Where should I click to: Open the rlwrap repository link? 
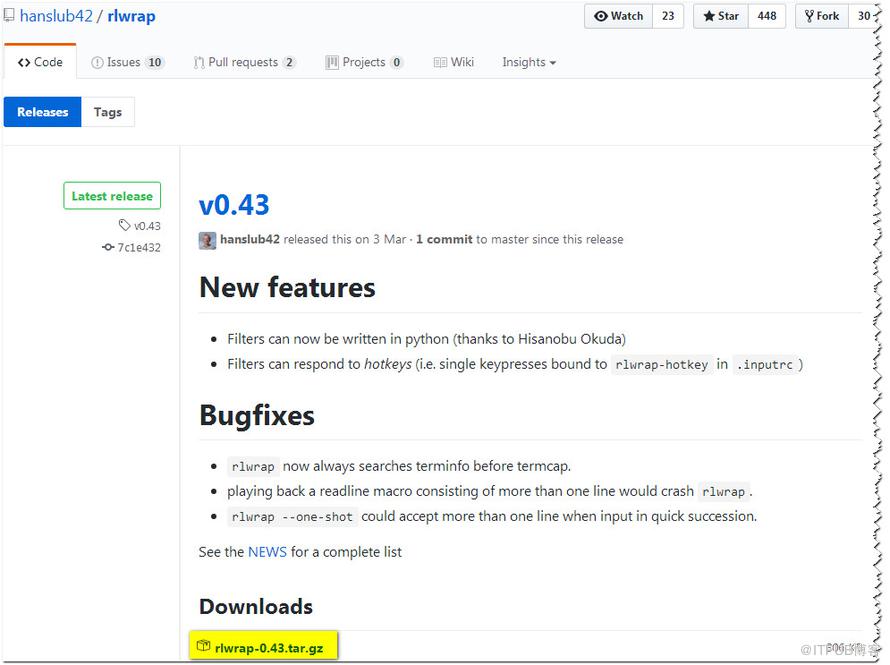[x=131, y=16]
